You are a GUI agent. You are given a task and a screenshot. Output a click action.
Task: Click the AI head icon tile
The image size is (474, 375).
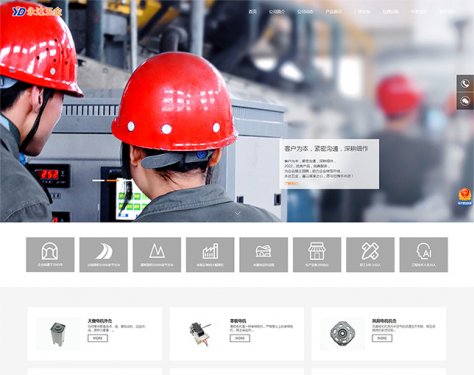point(424,255)
